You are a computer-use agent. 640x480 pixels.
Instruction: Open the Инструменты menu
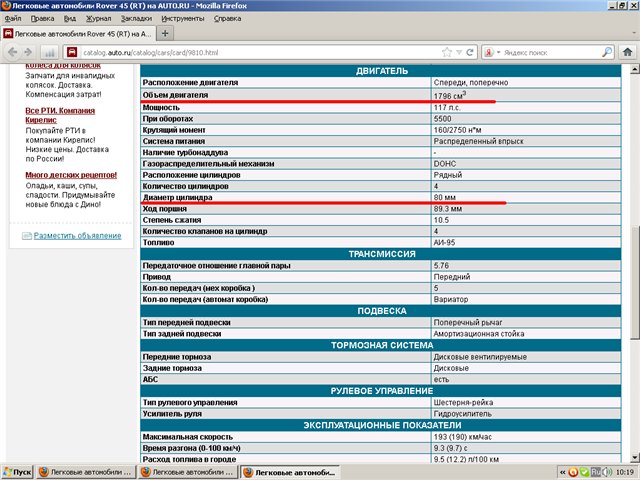pyautogui.click(x=182, y=18)
